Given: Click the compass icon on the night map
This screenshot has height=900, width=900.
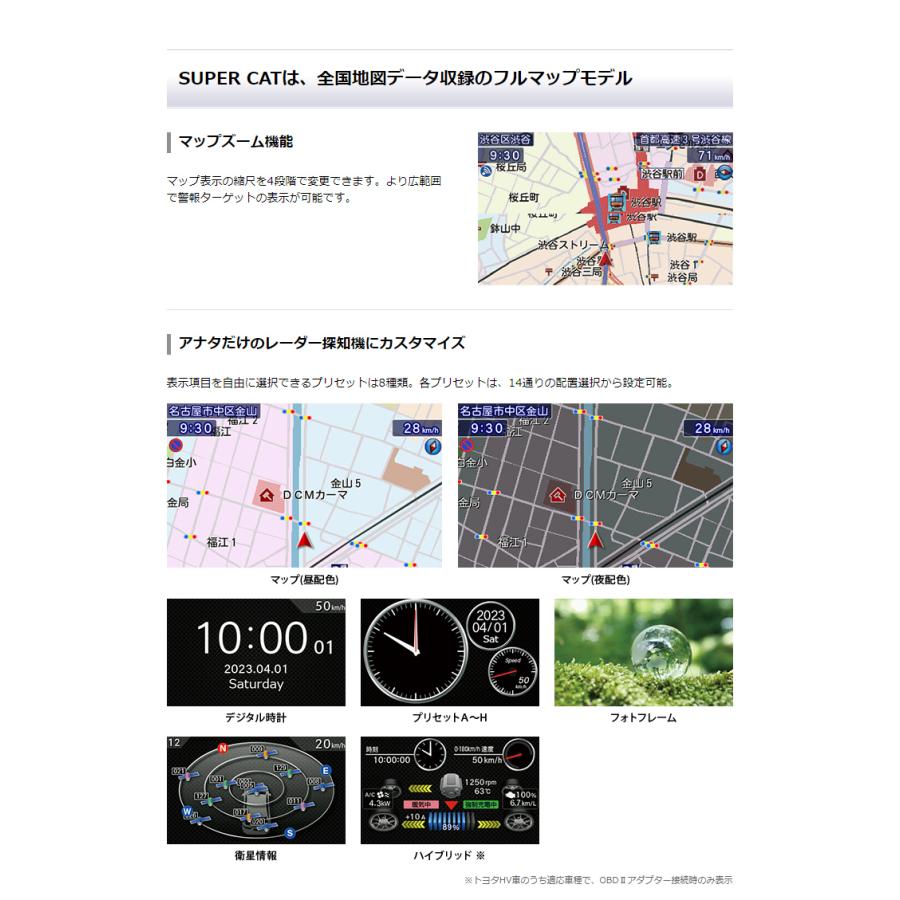Looking at the screenshot, I should coord(722,447).
